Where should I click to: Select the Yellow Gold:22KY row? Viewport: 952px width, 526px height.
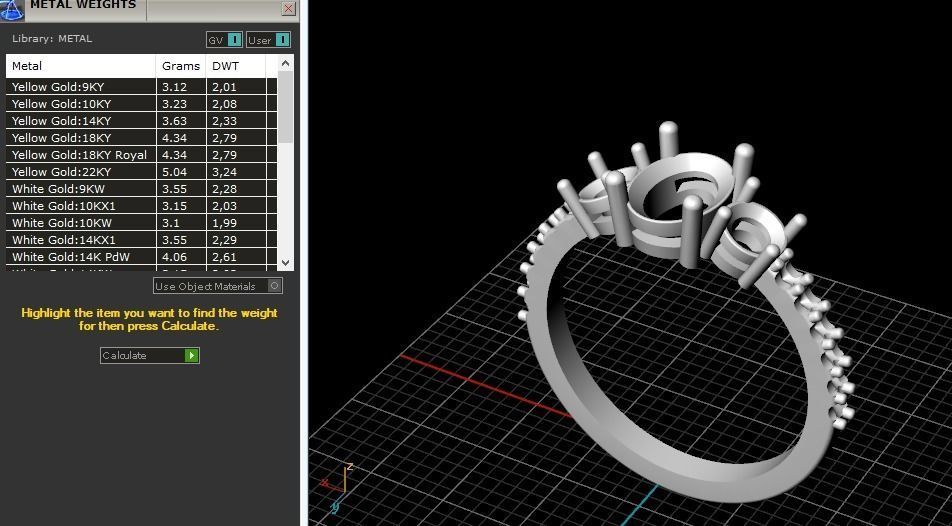[x=141, y=172]
